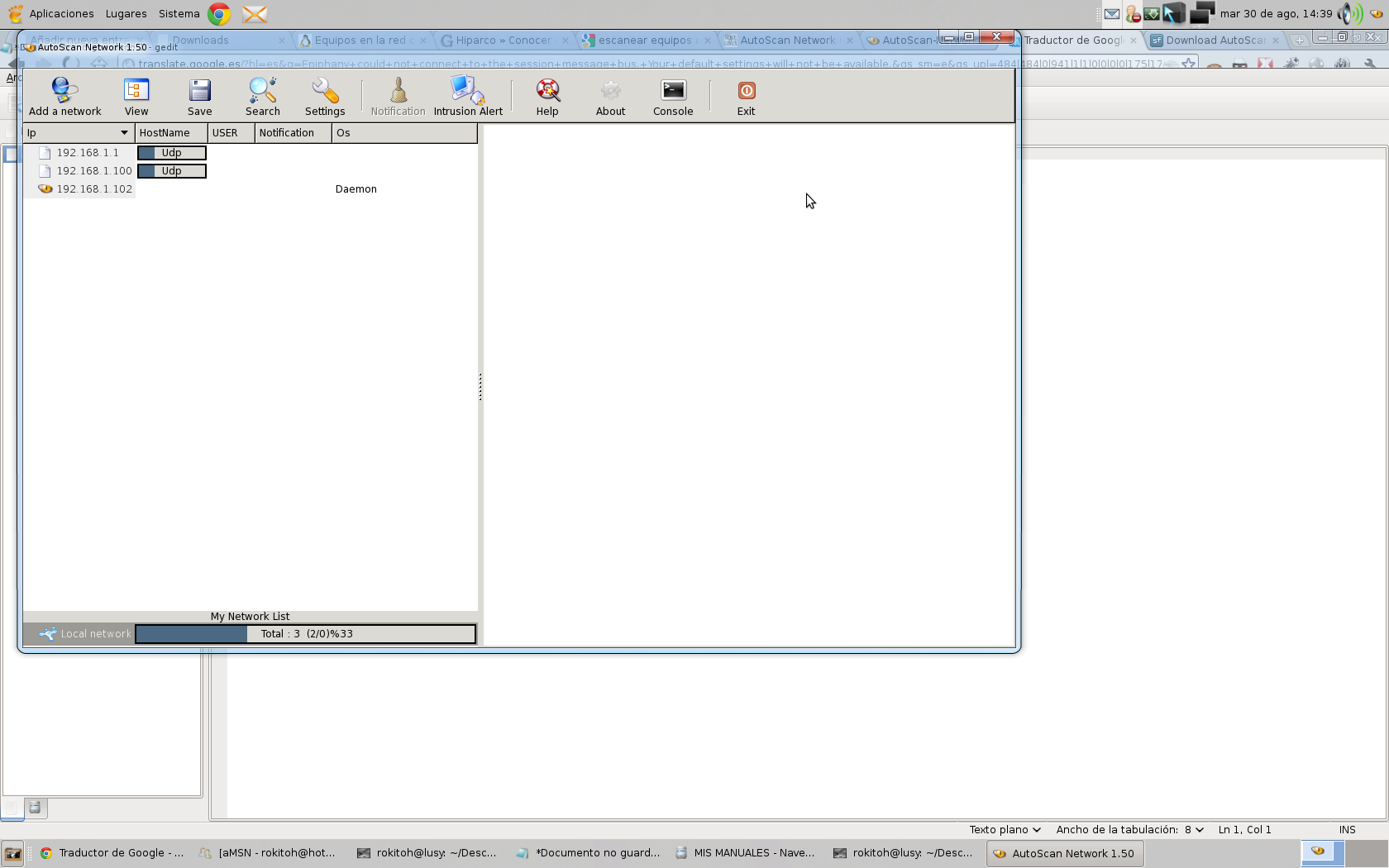The image size is (1389, 868).
Task: Sort by the Os column header
Action: (x=404, y=133)
